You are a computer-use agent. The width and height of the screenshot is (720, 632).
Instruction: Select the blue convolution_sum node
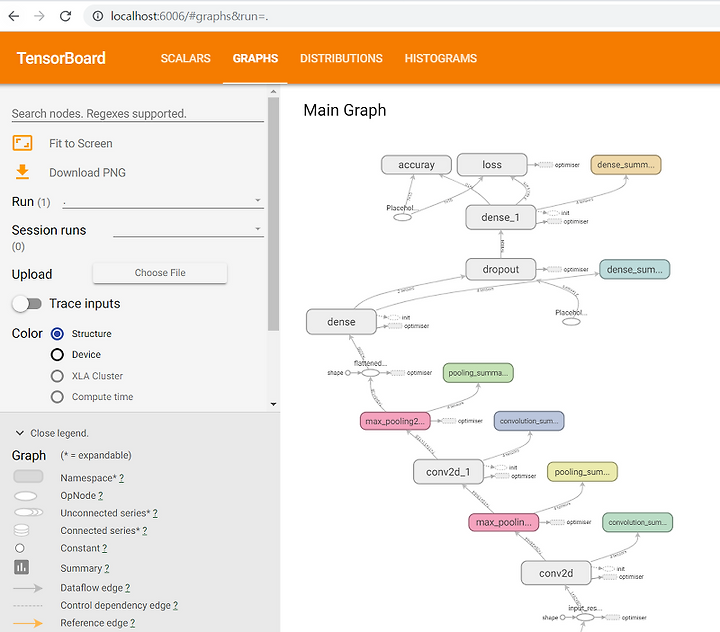[x=529, y=421]
